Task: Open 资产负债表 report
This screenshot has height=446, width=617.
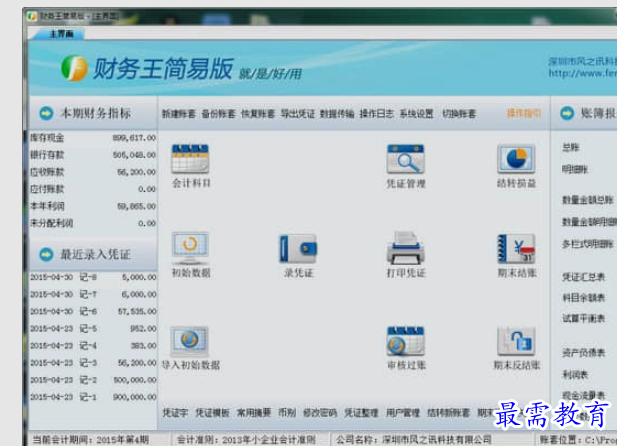Action: point(584,353)
